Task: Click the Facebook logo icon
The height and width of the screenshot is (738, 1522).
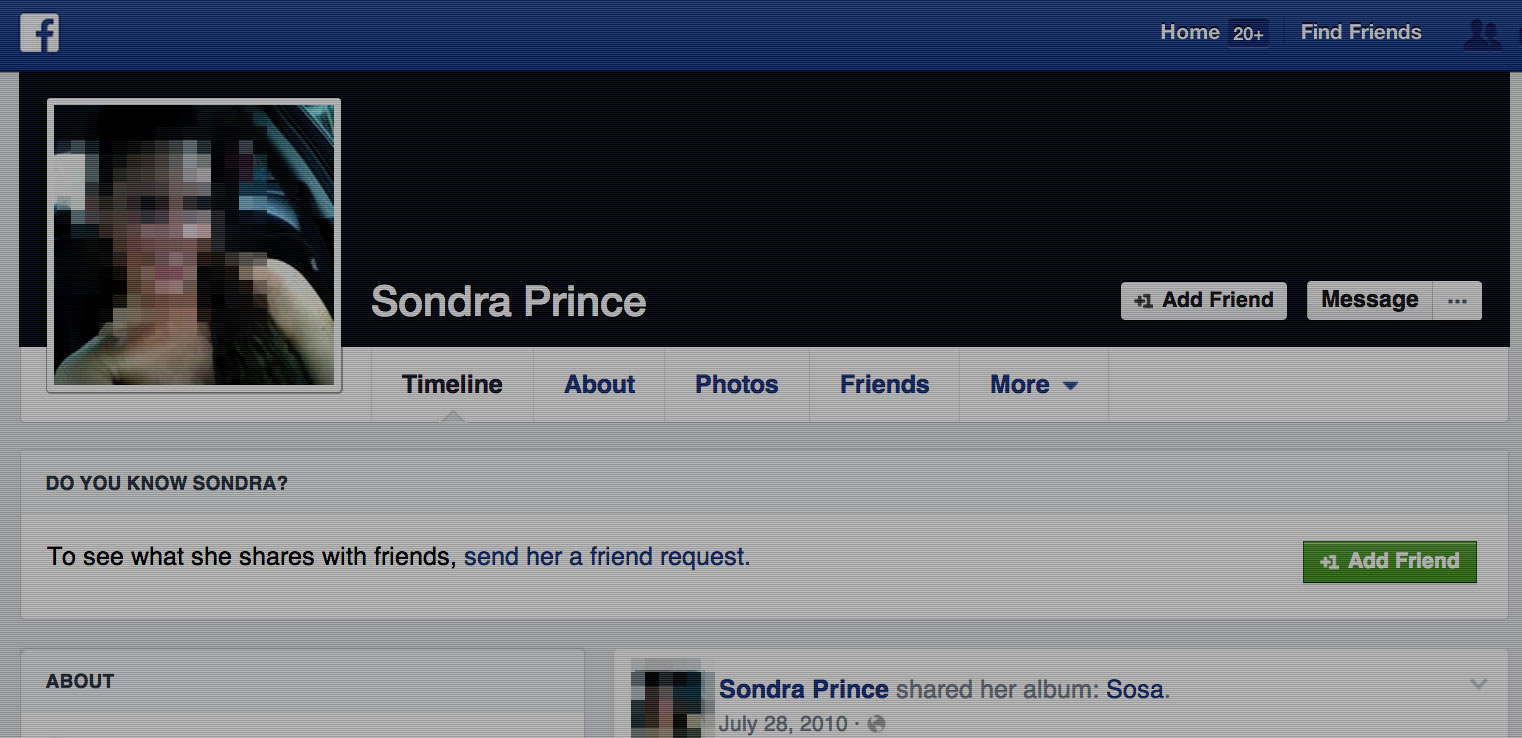Action: 39,33
